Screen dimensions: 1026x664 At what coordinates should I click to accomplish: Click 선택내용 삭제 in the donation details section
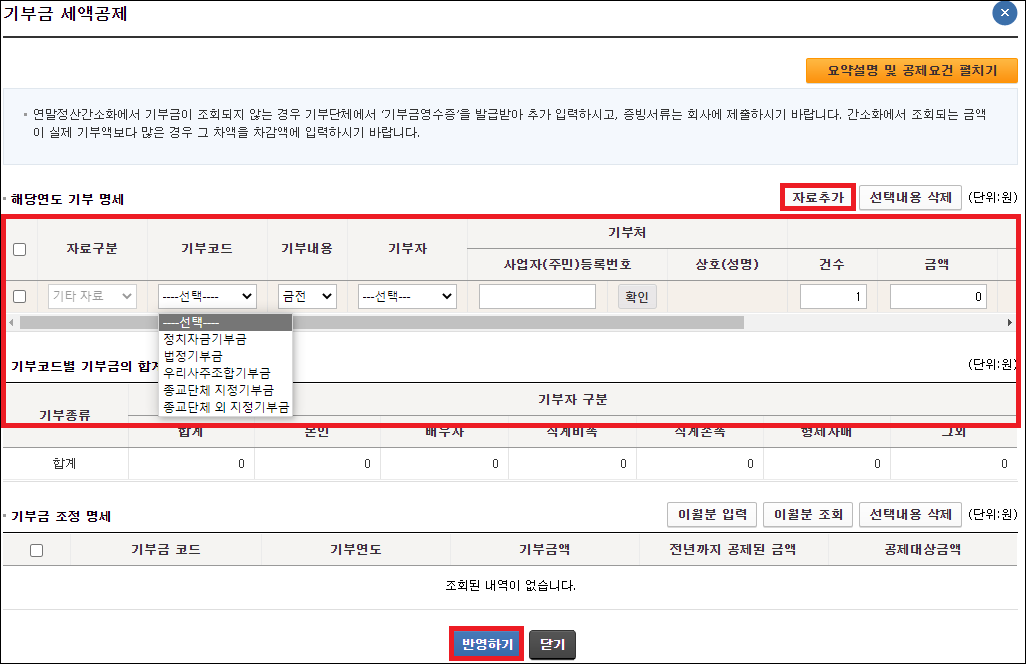[x=909, y=197]
